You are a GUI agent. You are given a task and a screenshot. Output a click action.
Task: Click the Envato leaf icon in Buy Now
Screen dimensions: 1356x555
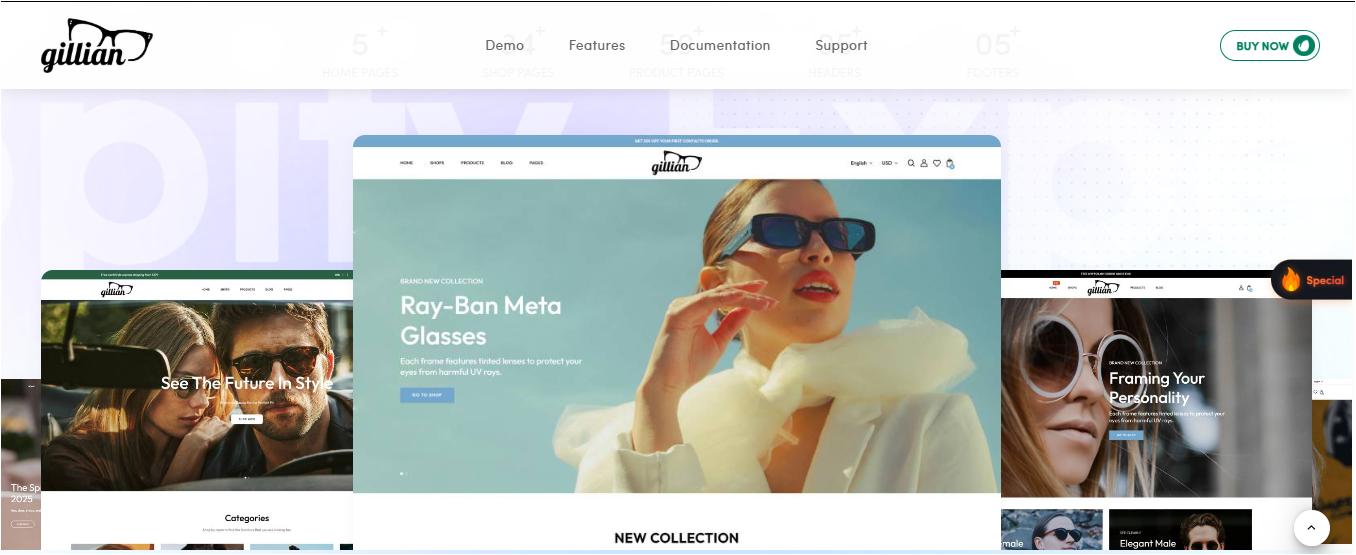coord(1303,46)
